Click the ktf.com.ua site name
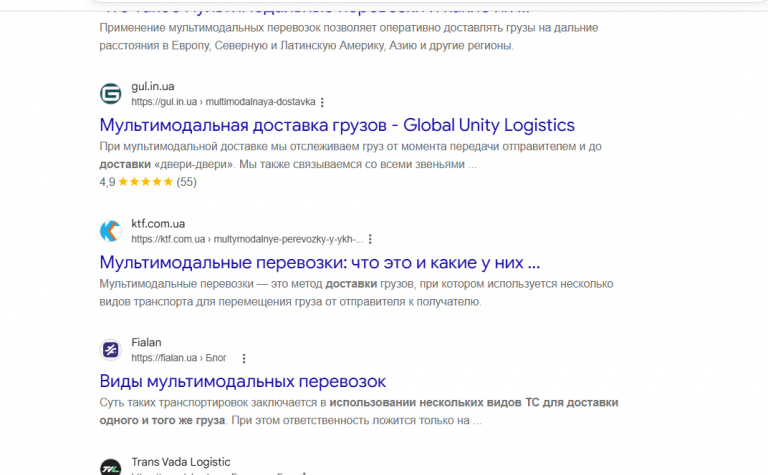Screen dimensions: 768x475 point(158,224)
